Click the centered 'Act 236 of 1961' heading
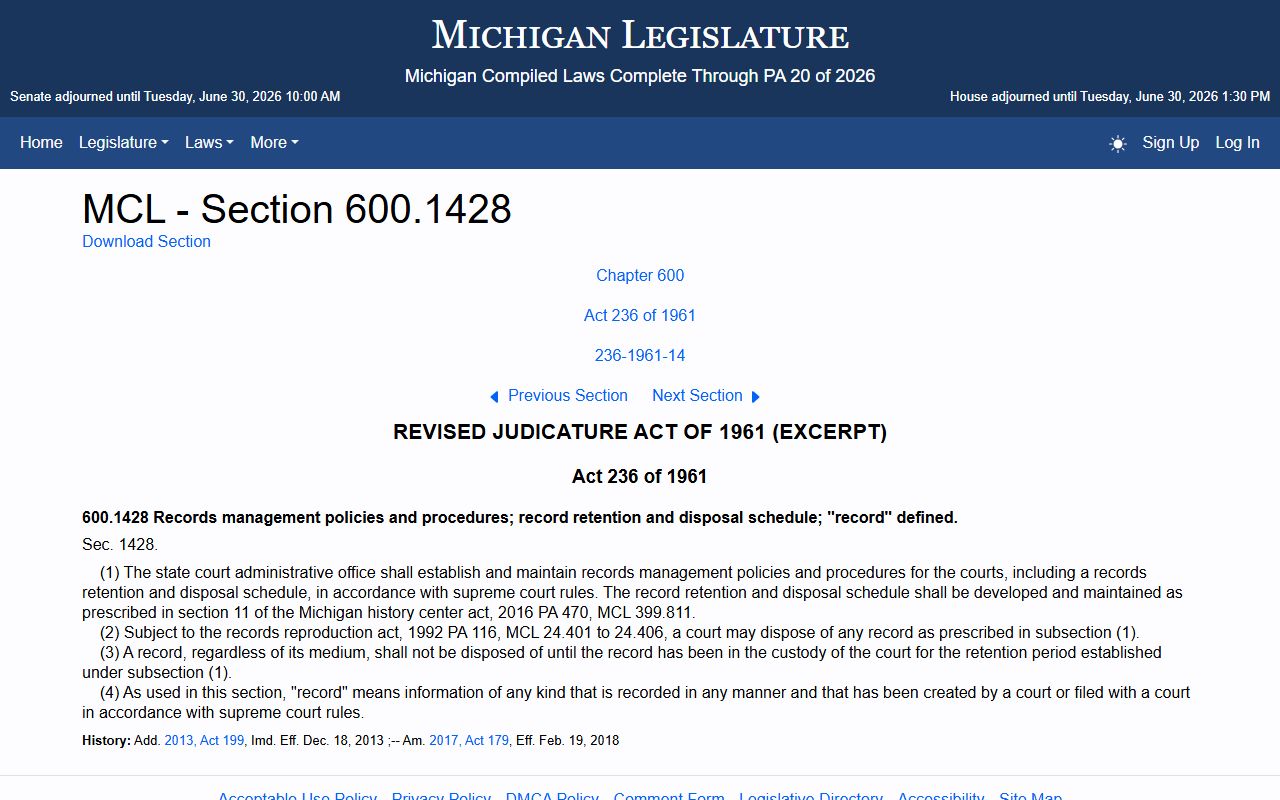 [640, 476]
